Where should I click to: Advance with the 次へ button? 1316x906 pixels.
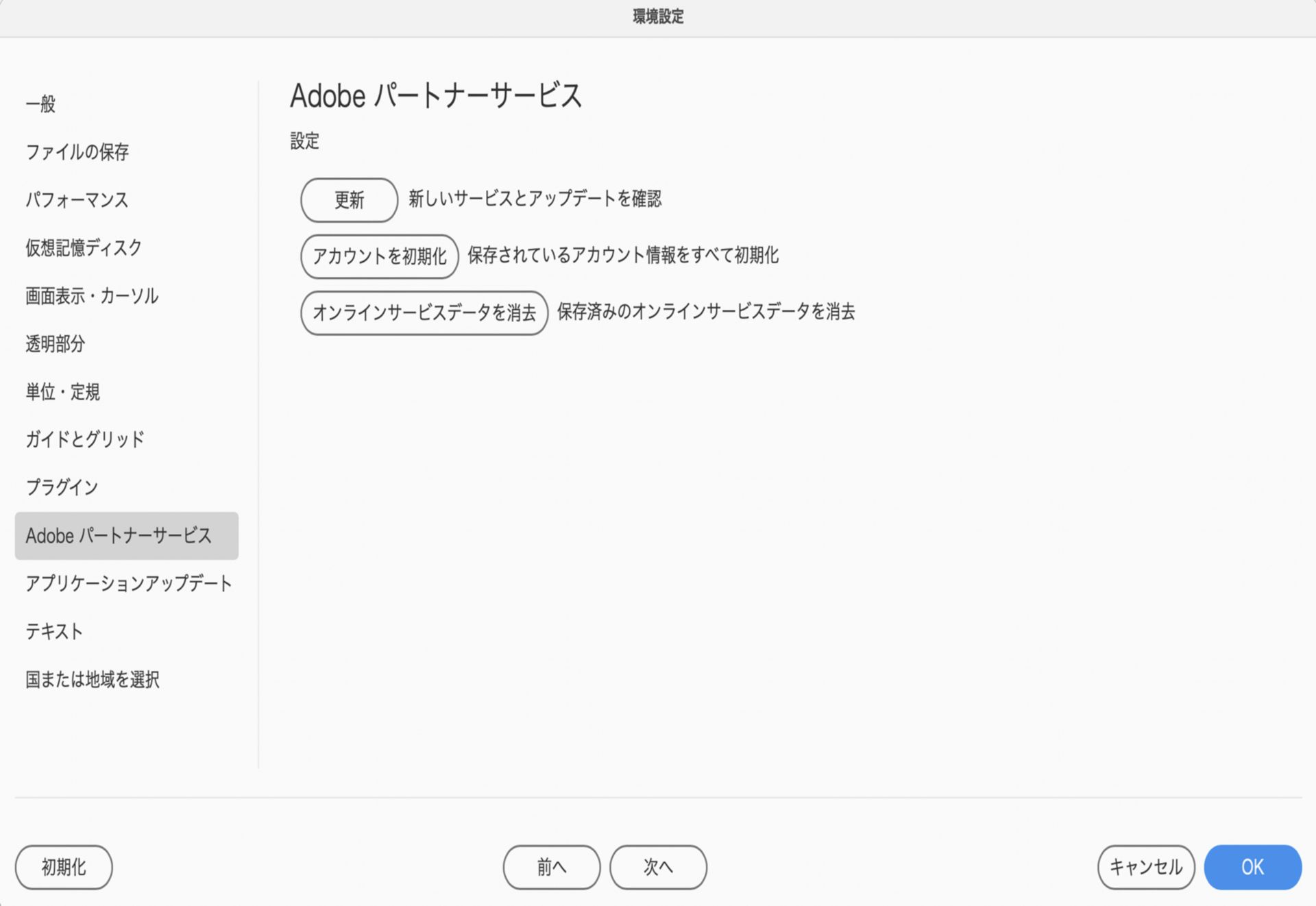(658, 867)
